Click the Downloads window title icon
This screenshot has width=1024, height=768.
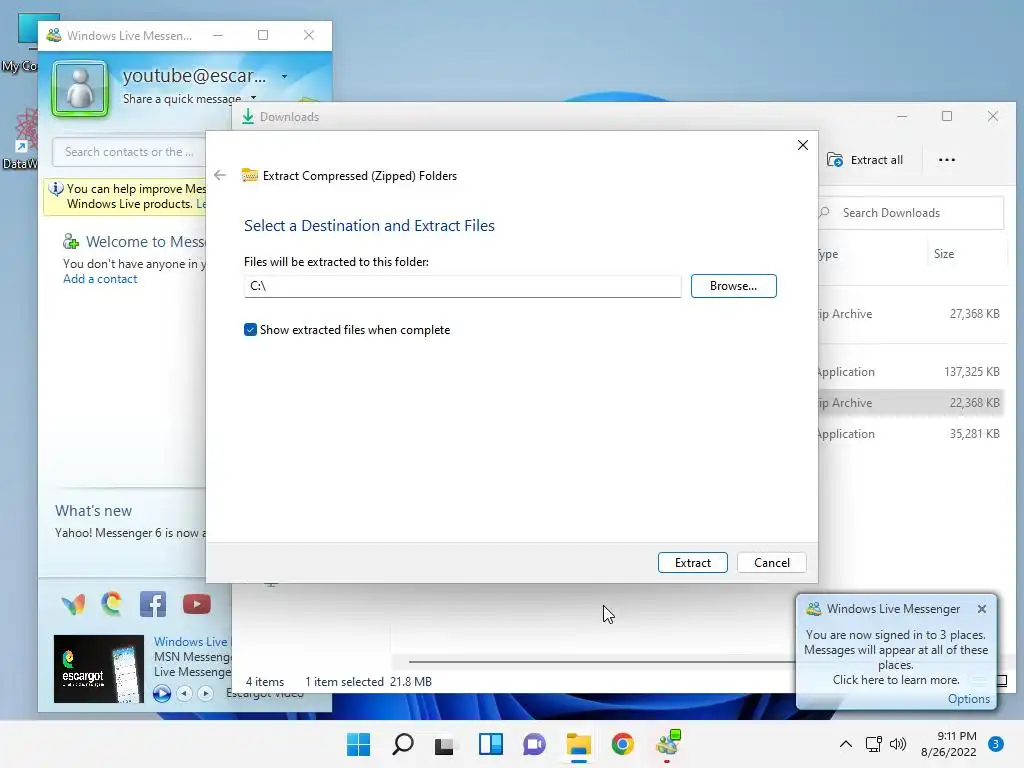click(x=248, y=116)
